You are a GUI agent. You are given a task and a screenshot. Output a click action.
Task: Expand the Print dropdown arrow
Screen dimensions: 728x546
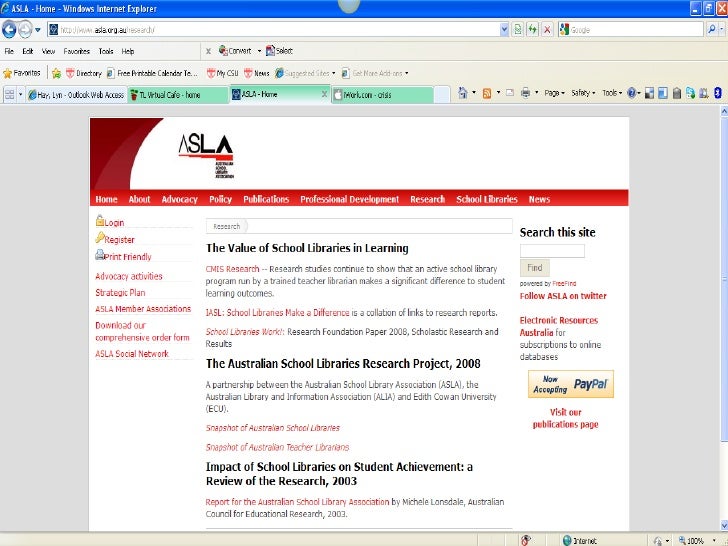536,93
